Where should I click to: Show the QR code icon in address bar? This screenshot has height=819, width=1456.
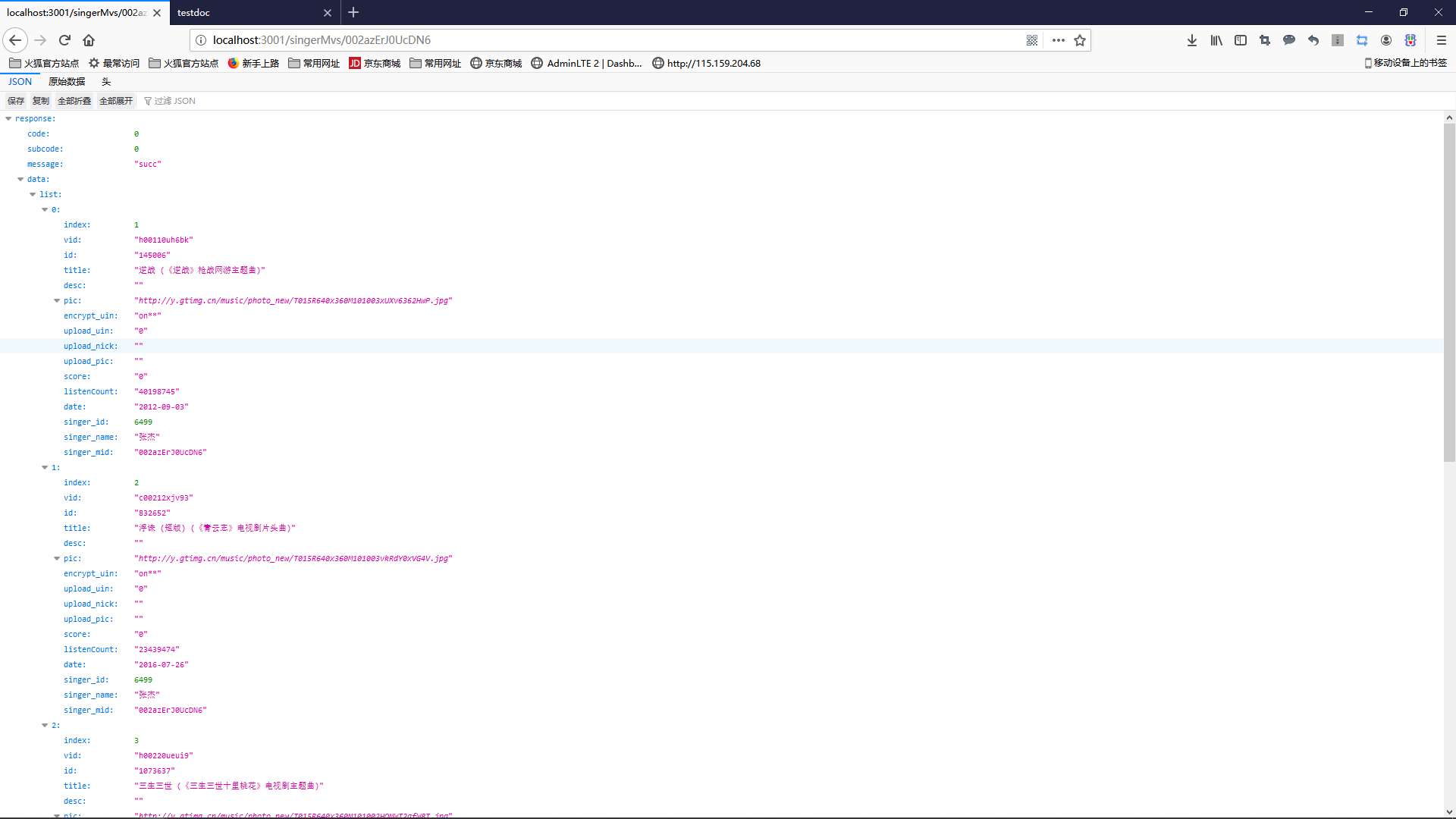pos(1032,40)
